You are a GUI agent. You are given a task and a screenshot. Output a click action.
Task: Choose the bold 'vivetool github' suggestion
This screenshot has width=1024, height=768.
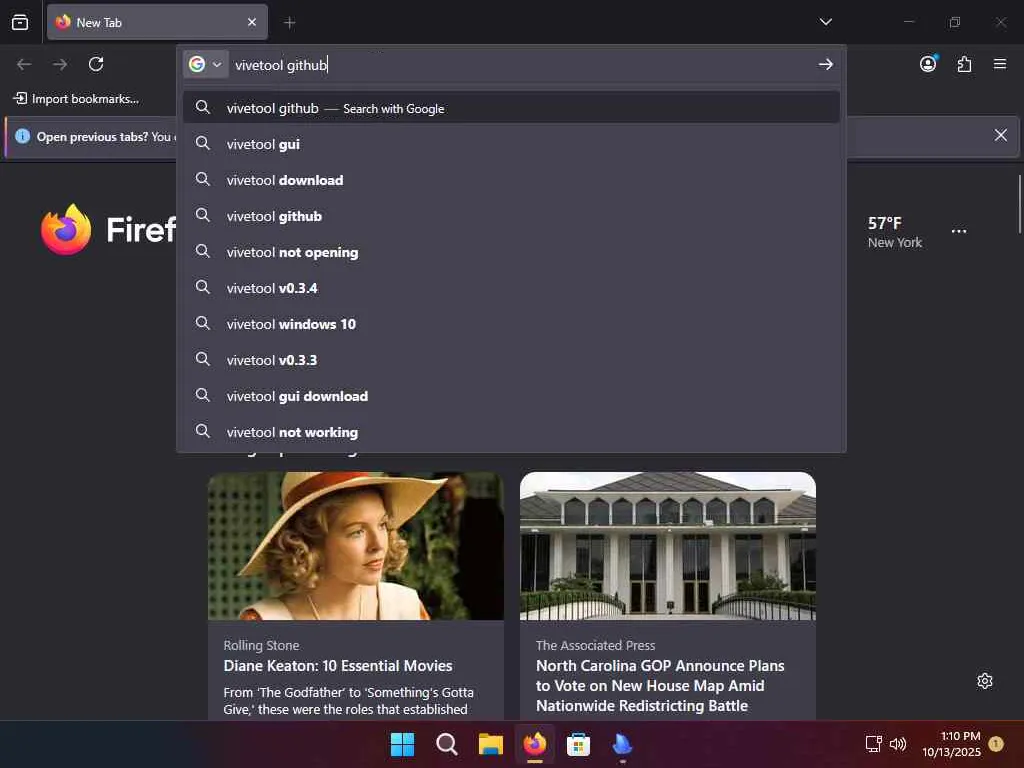click(511, 216)
